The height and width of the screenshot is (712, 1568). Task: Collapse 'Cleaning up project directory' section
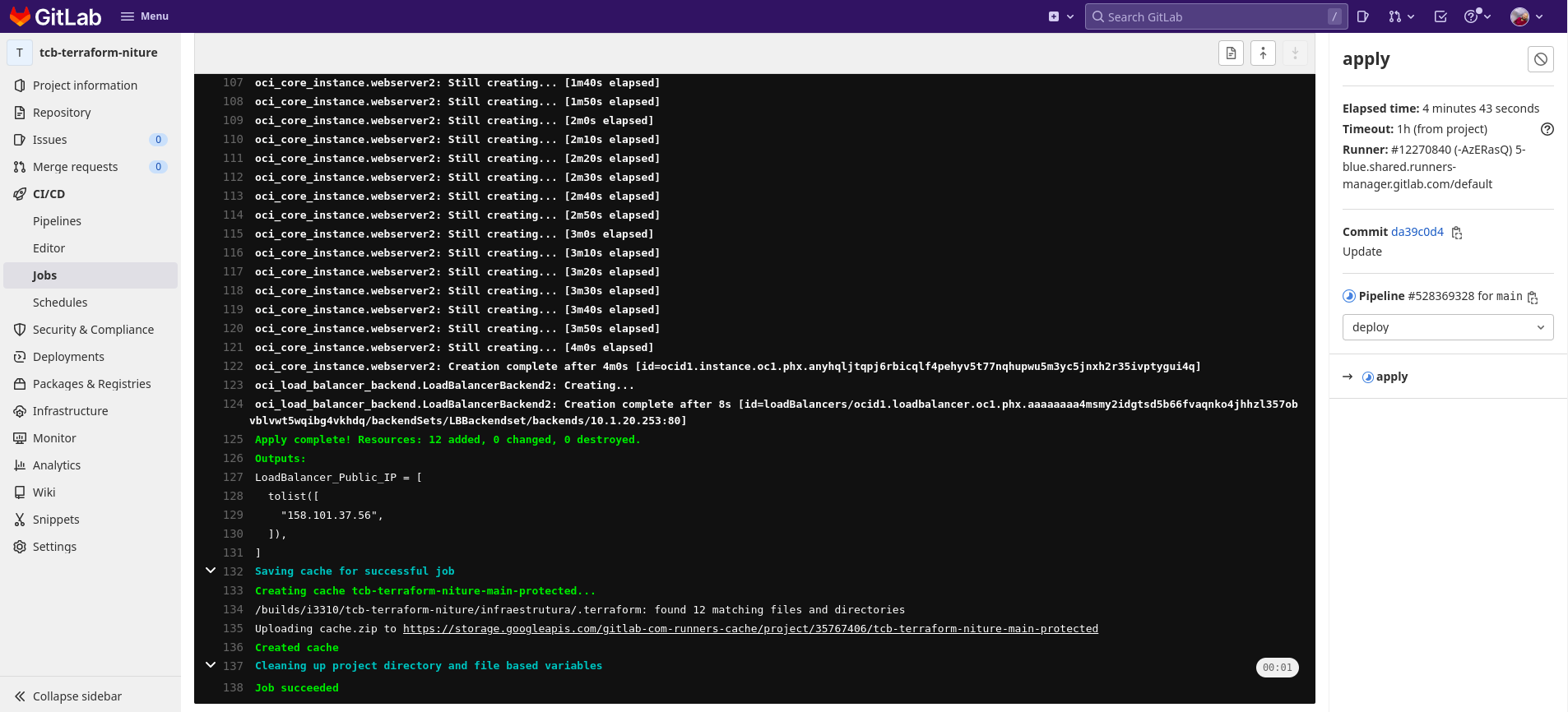[211, 665]
